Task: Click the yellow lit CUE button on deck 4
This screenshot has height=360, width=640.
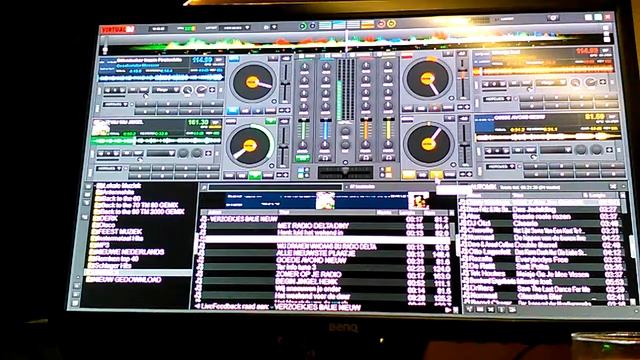Action: (x=409, y=175)
